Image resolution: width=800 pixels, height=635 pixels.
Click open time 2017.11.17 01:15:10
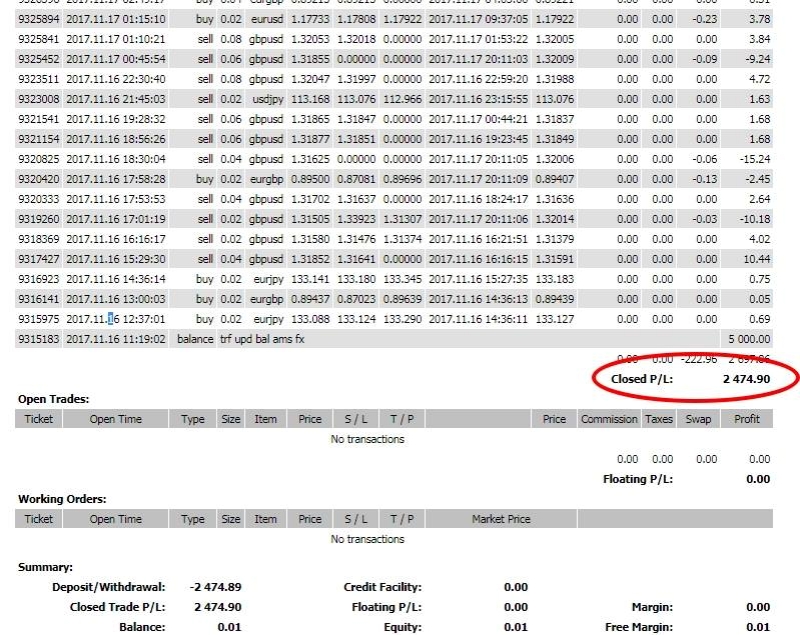[x=116, y=19]
